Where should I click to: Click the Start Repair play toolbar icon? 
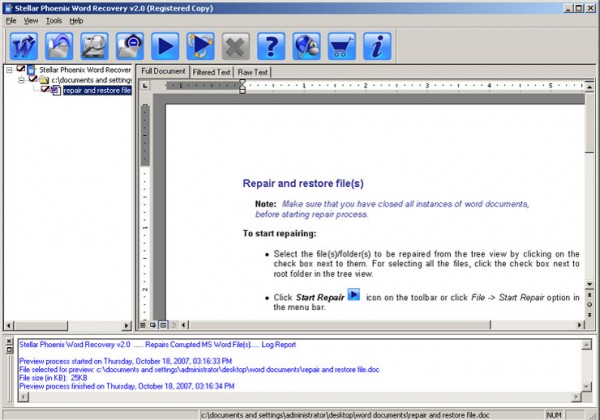[x=165, y=46]
